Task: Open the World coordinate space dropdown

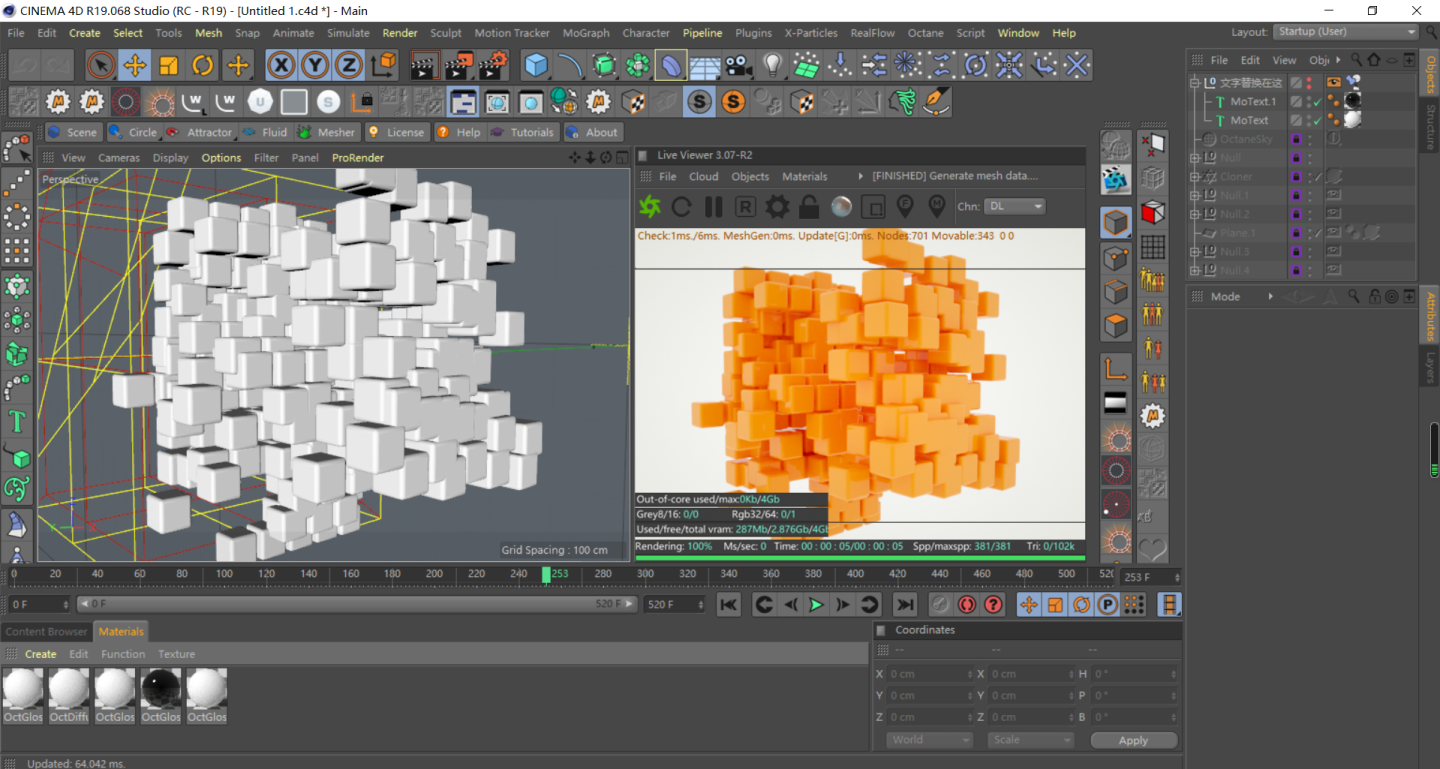Action: coord(929,740)
